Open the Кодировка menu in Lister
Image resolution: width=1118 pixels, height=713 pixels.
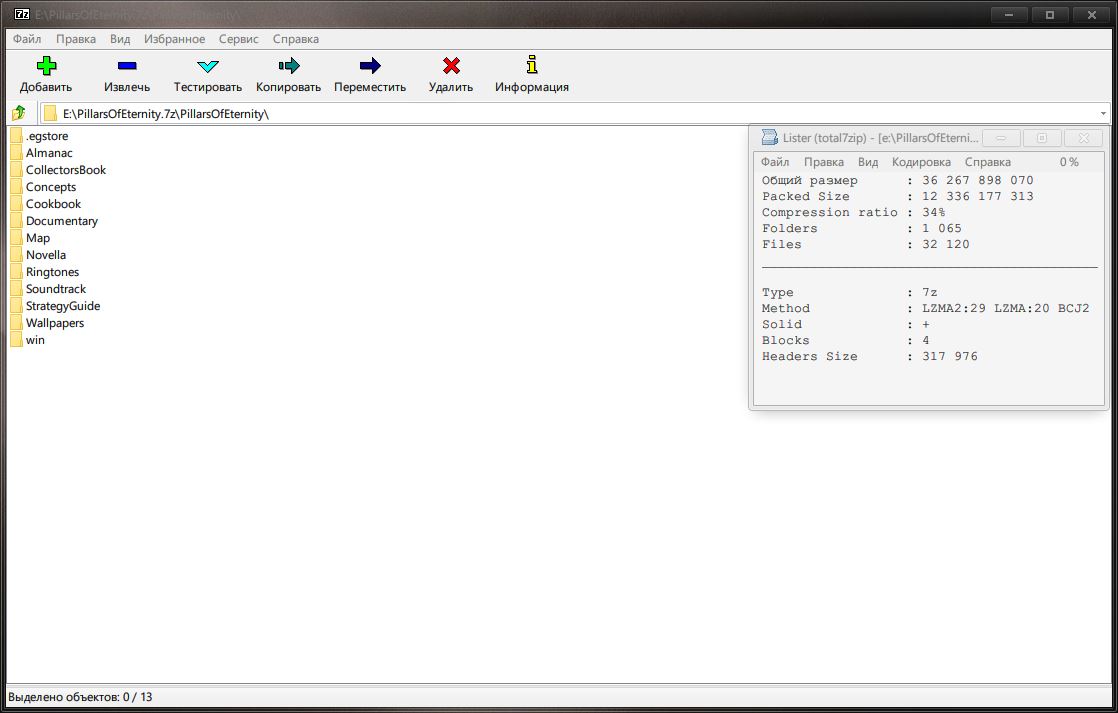pyautogui.click(x=921, y=162)
